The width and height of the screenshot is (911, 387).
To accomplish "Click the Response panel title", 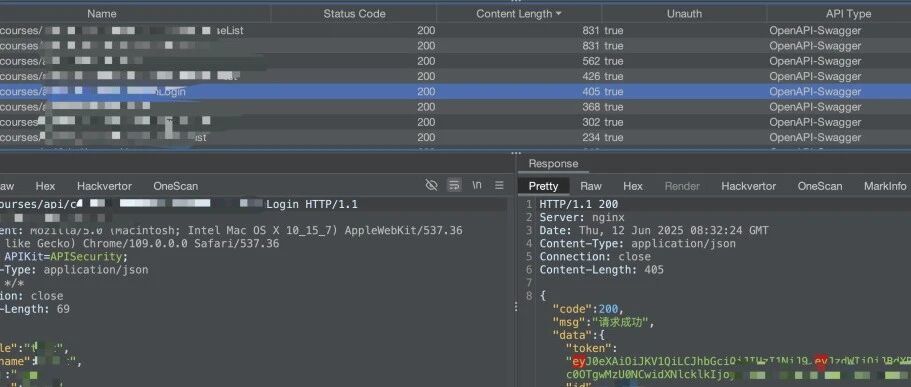I will (x=553, y=164).
